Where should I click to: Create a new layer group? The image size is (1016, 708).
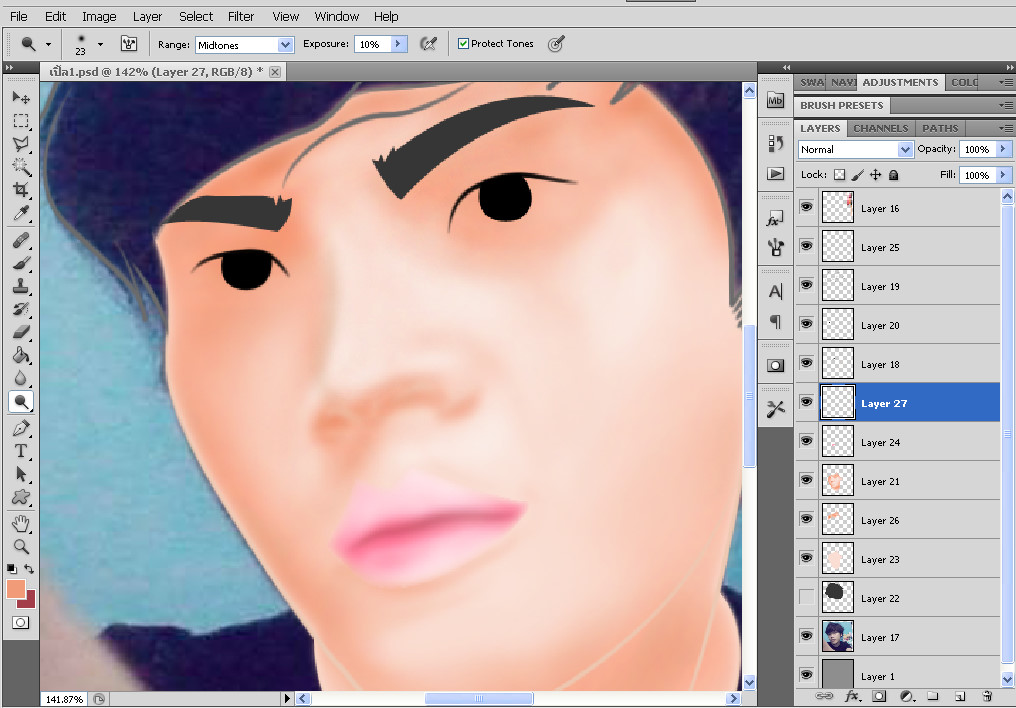[x=932, y=696]
